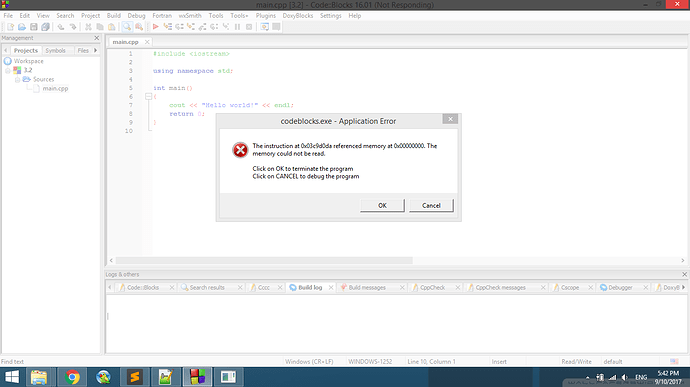Click the red Debug/Continue arrow icon
Image resolution: width=690 pixels, height=387 pixels.
[155, 27]
